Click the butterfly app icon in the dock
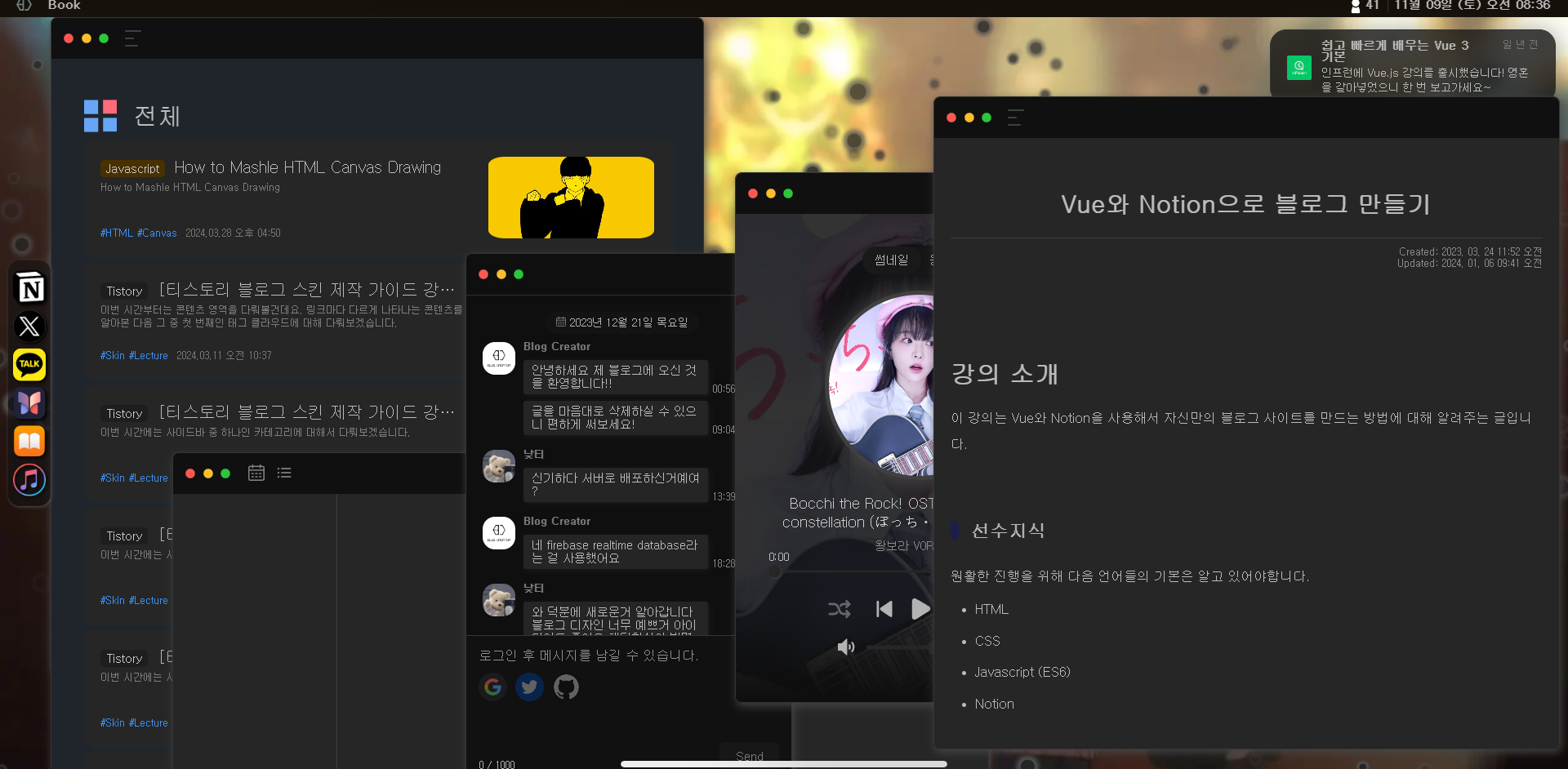The image size is (1568, 769). [x=29, y=403]
